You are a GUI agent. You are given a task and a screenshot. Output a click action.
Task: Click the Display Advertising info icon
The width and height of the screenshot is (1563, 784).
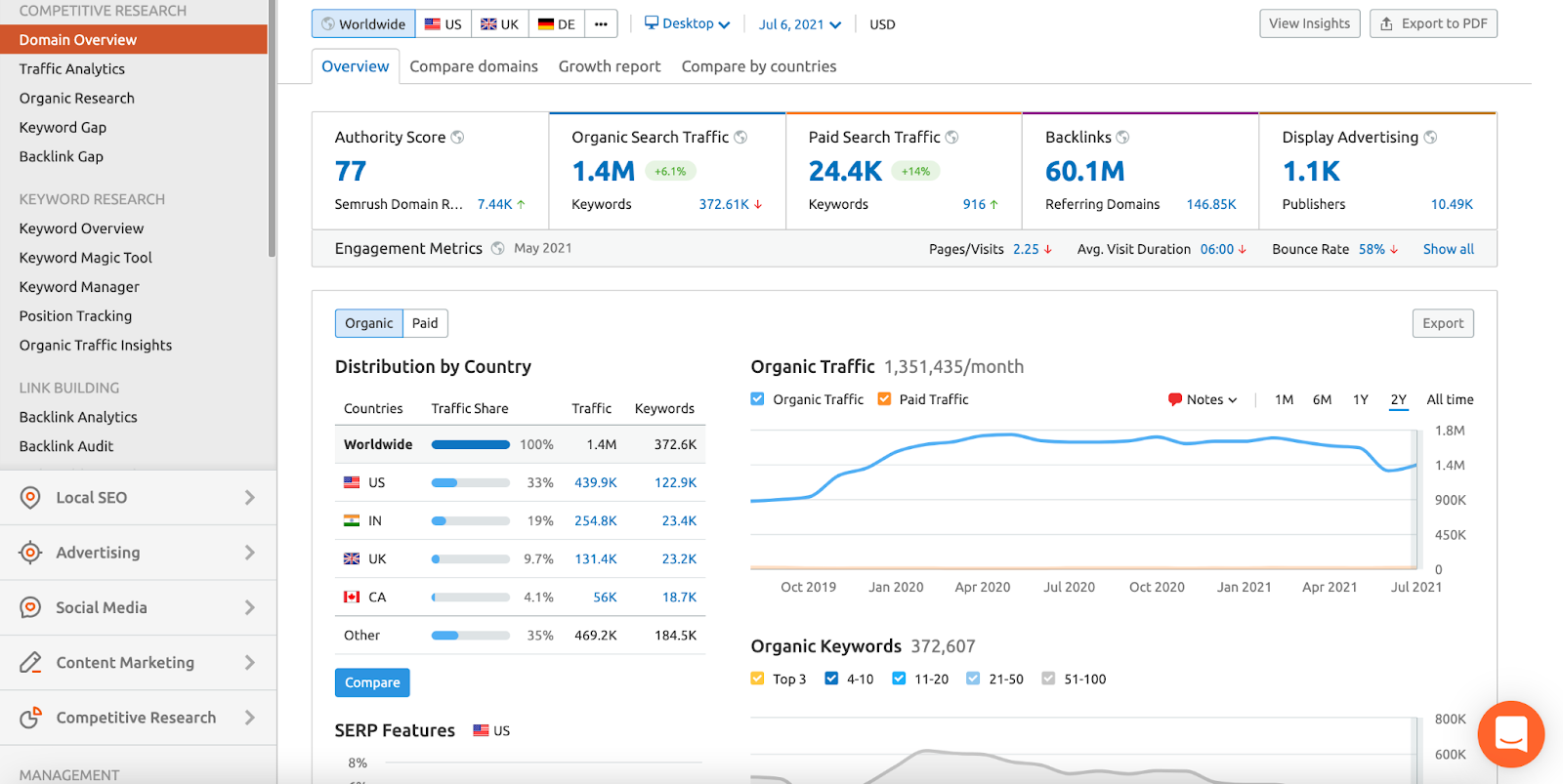pyautogui.click(x=1430, y=138)
